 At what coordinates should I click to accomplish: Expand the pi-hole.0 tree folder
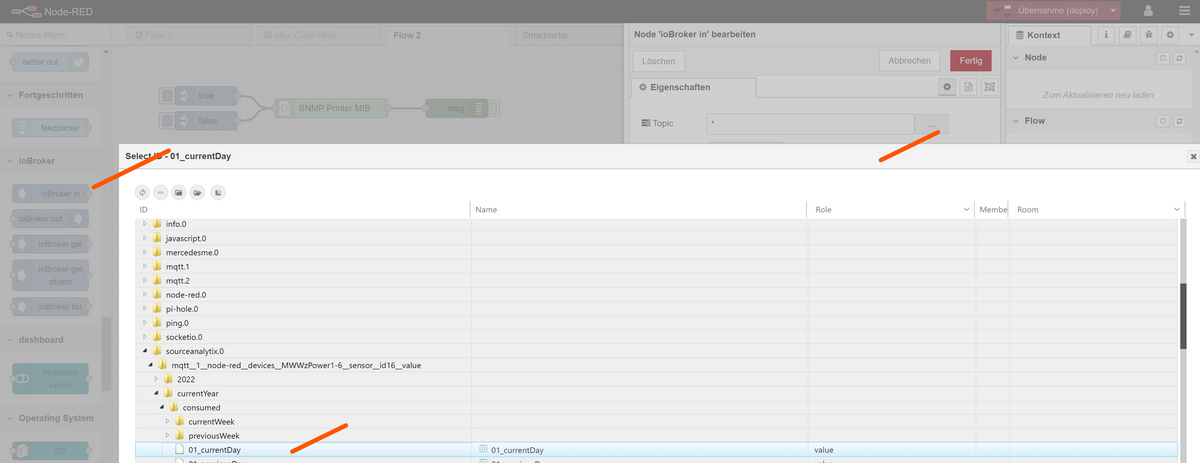[x=145, y=309]
